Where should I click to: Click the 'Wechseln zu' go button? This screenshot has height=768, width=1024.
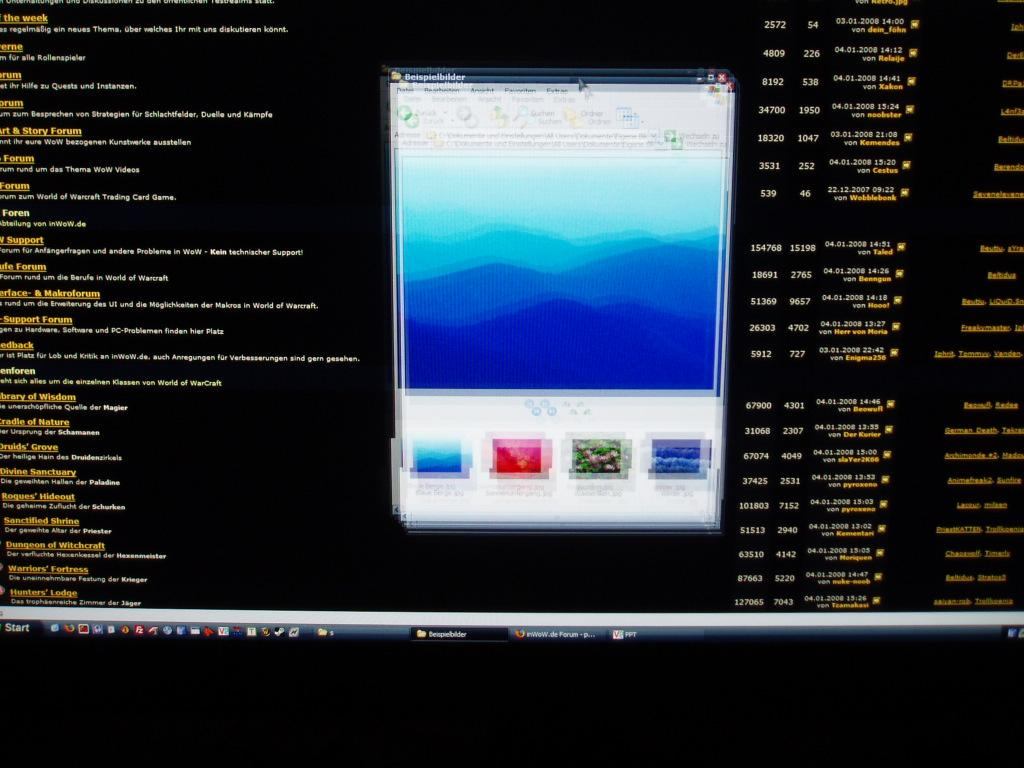pyautogui.click(x=692, y=138)
